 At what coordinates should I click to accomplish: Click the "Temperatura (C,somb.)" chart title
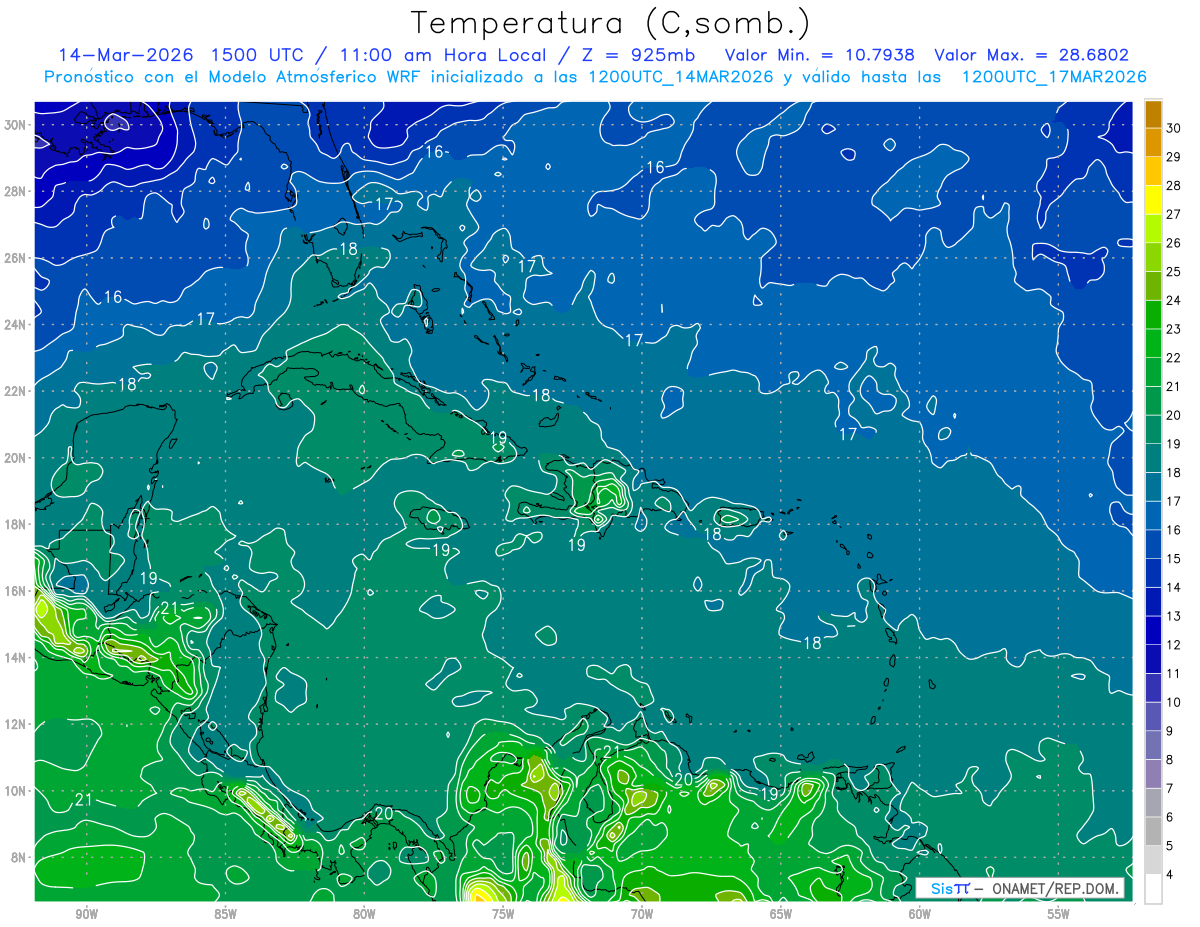pyautogui.click(x=611, y=24)
